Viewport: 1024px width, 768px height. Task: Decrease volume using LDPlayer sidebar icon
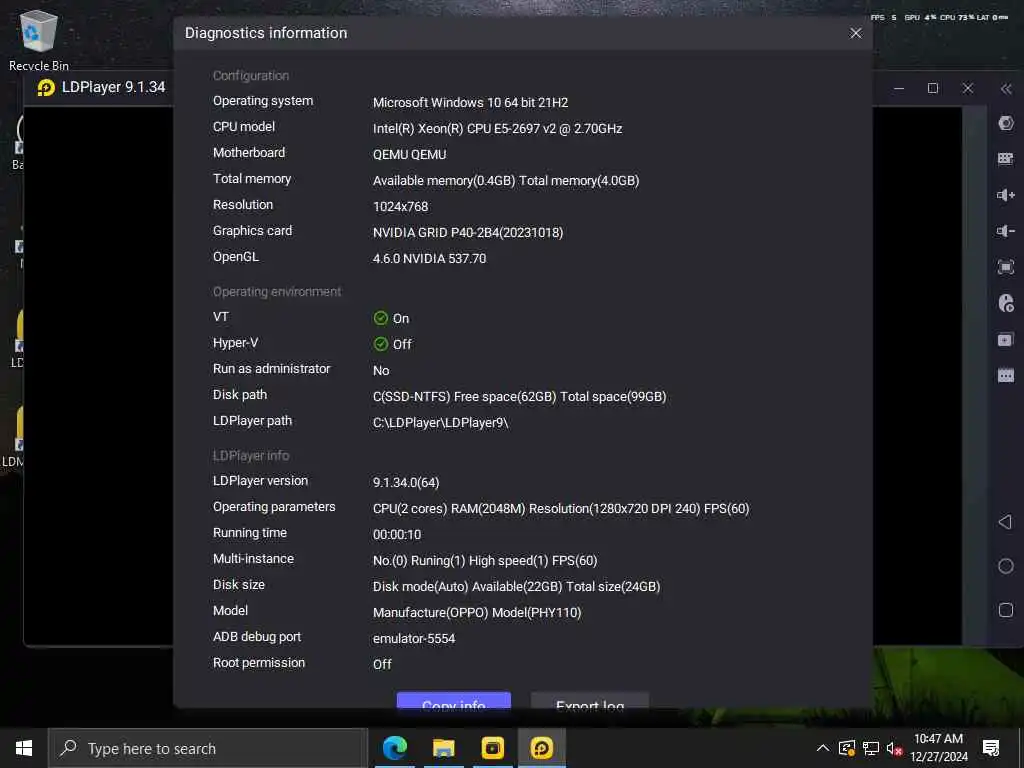point(1006,231)
